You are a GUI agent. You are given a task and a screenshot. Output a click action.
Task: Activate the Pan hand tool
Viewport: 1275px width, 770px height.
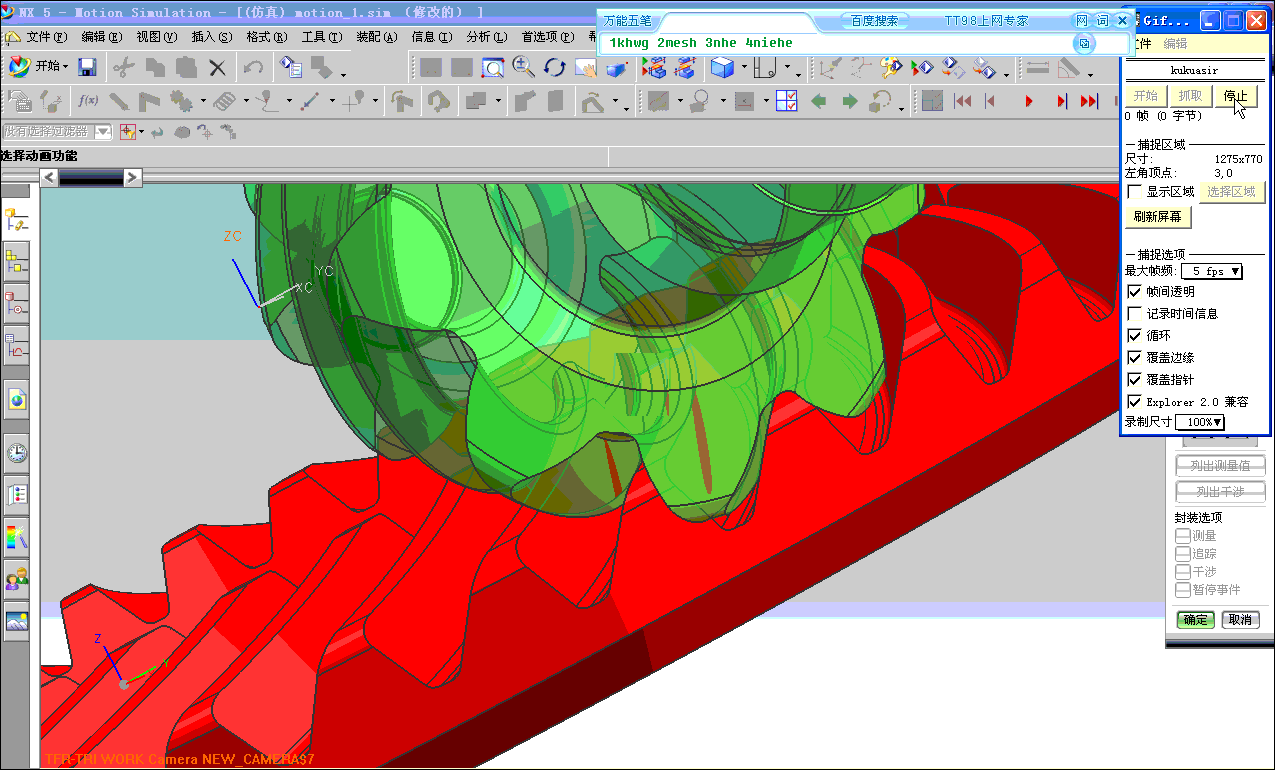click(585, 67)
